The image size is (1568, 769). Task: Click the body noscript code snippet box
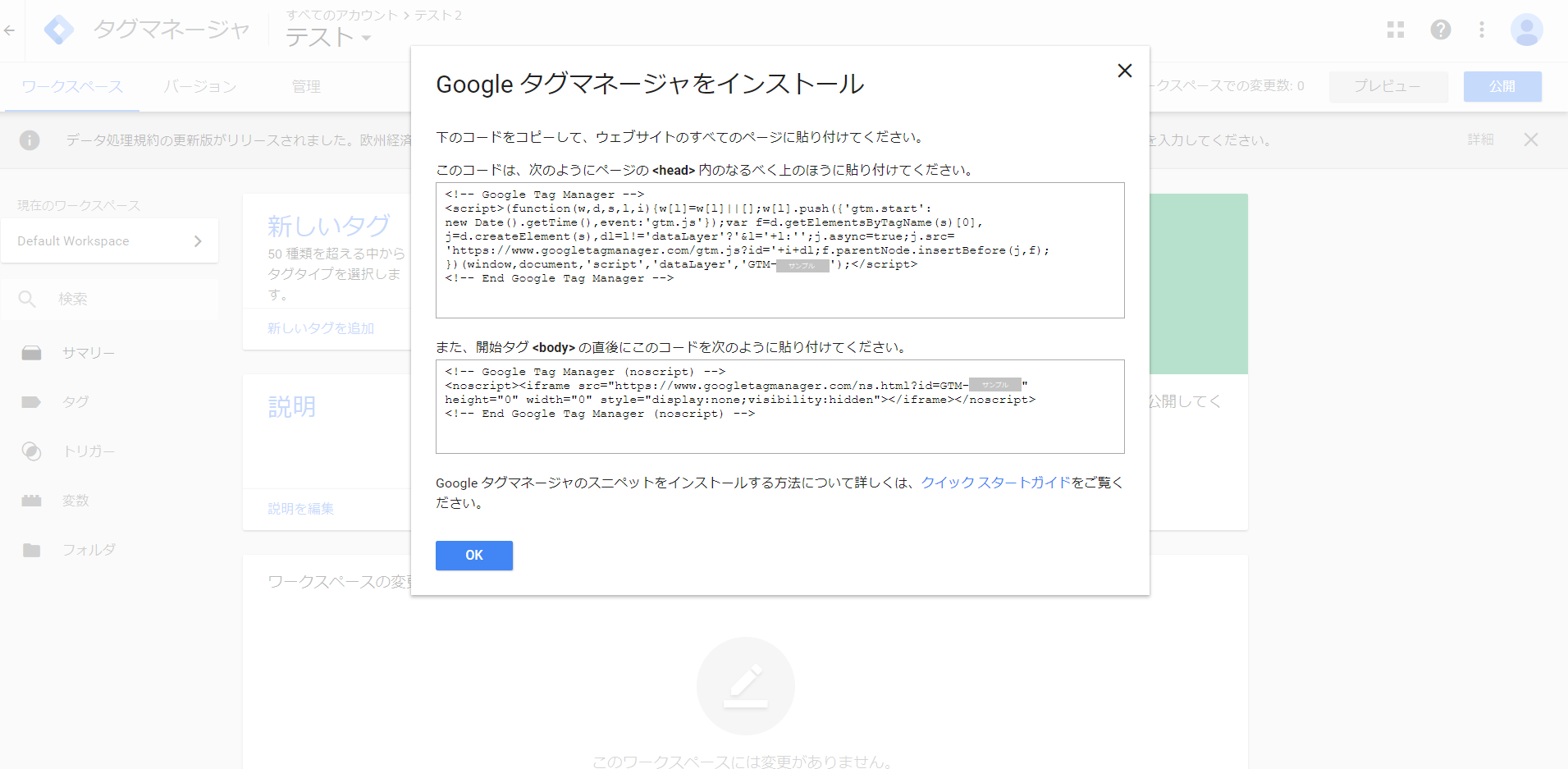coord(780,406)
